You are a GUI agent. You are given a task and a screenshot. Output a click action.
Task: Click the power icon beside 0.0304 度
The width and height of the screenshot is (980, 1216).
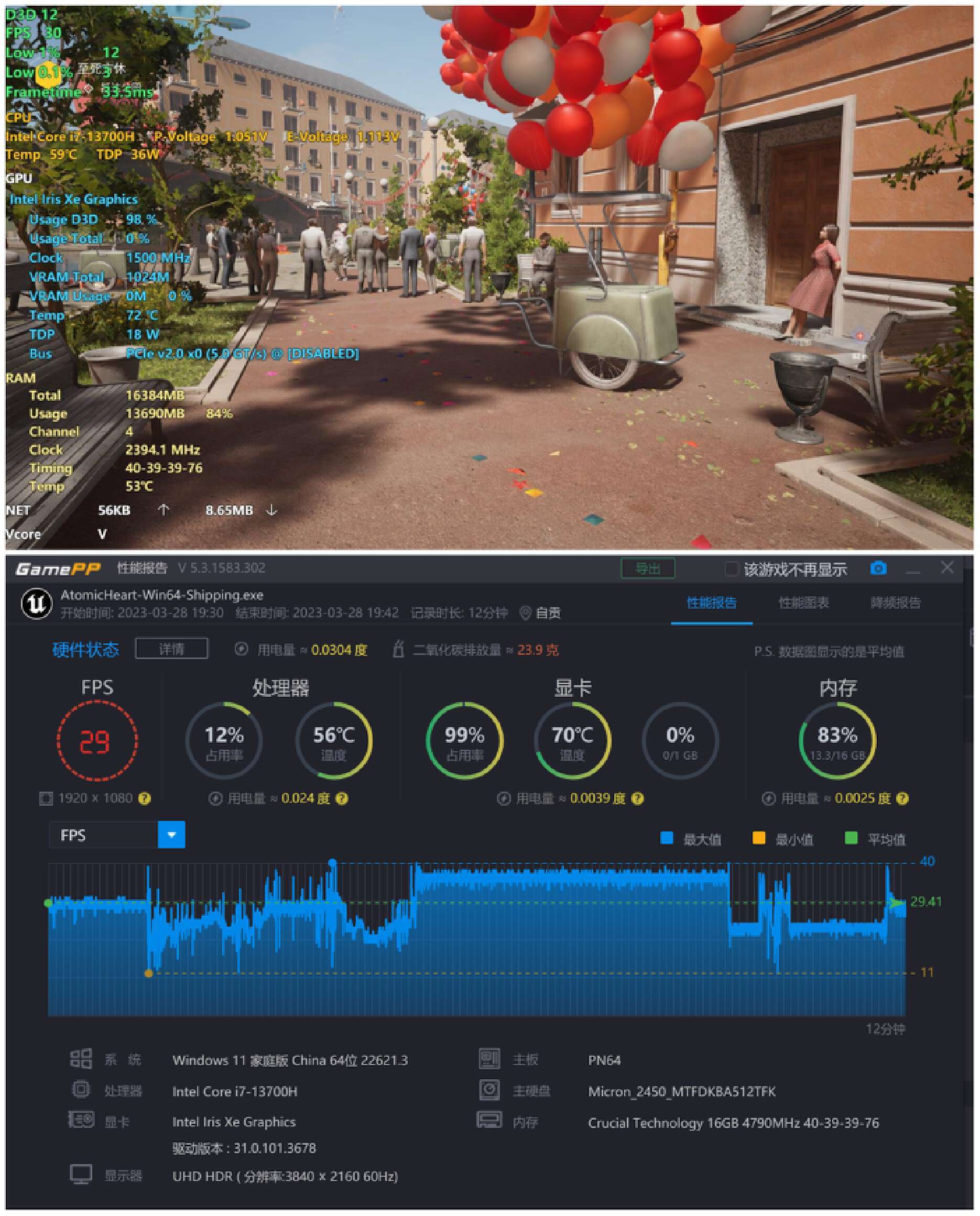[x=241, y=650]
